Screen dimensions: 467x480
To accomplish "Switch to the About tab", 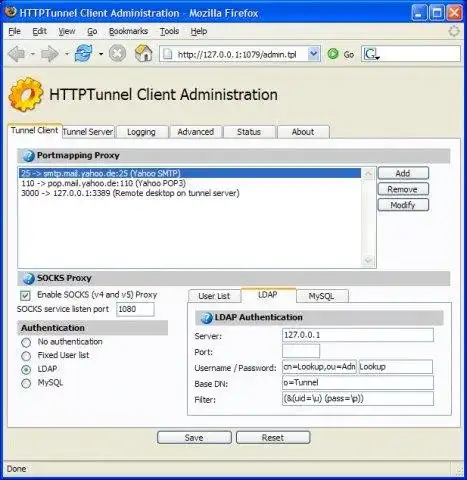I will pos(303,132).
